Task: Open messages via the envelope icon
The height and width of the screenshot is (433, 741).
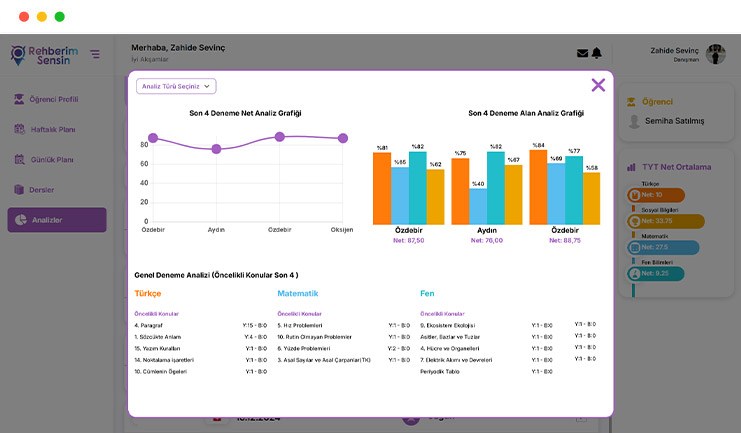Action: (582, 53)
